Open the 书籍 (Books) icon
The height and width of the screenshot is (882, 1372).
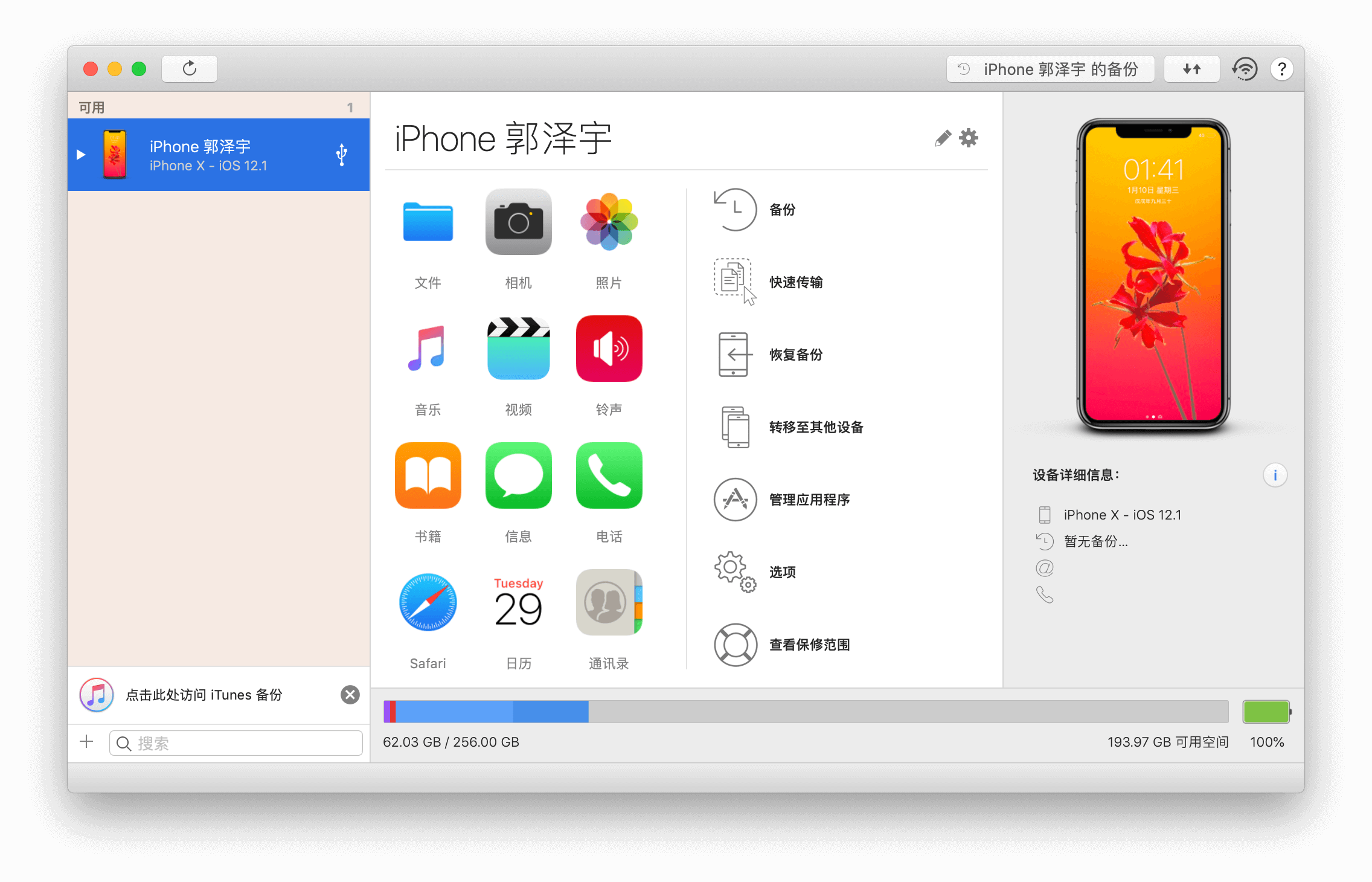(428, 475)
